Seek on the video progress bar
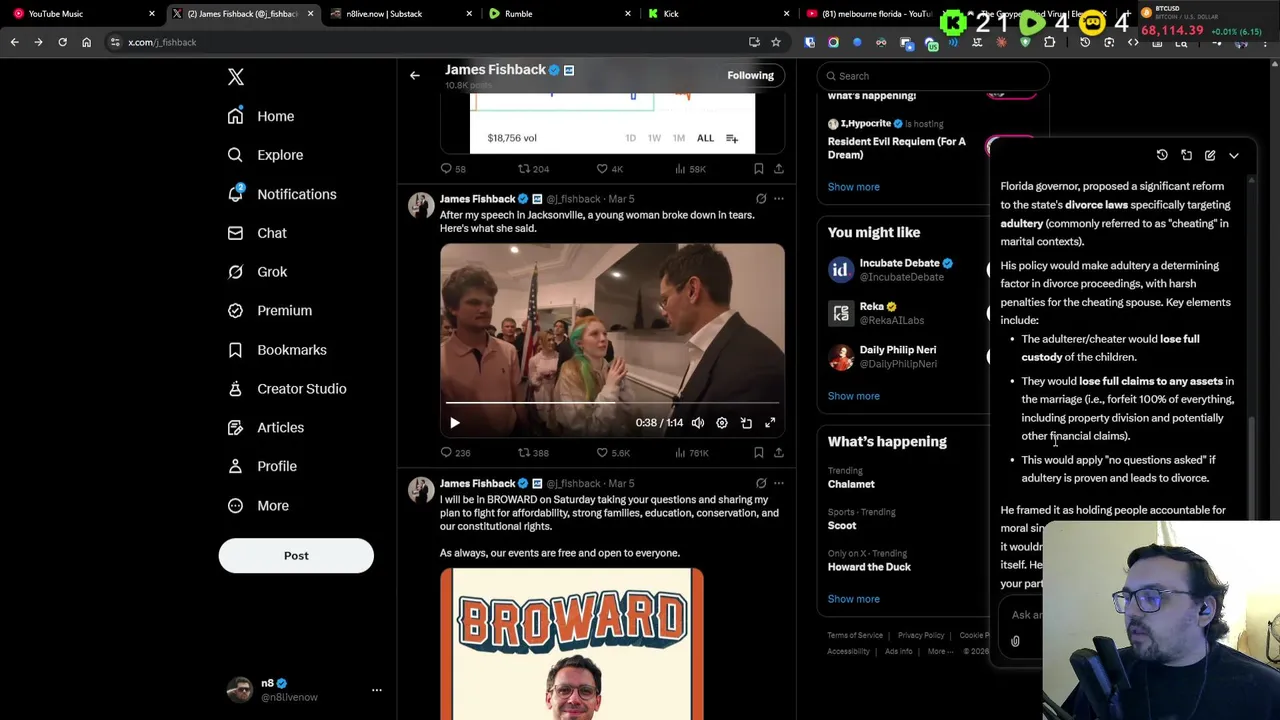The width and height of the screenshot is (1280, 720). pos(612,403)
